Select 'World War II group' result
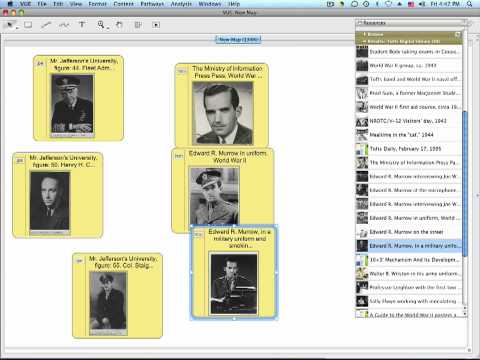This screenshot has width=480, height=360. click(409, 65)
